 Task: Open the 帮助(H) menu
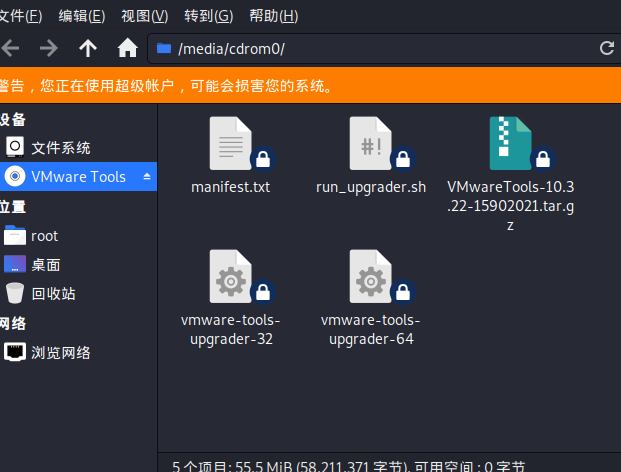pyautogui.click(x=274, y=16)
